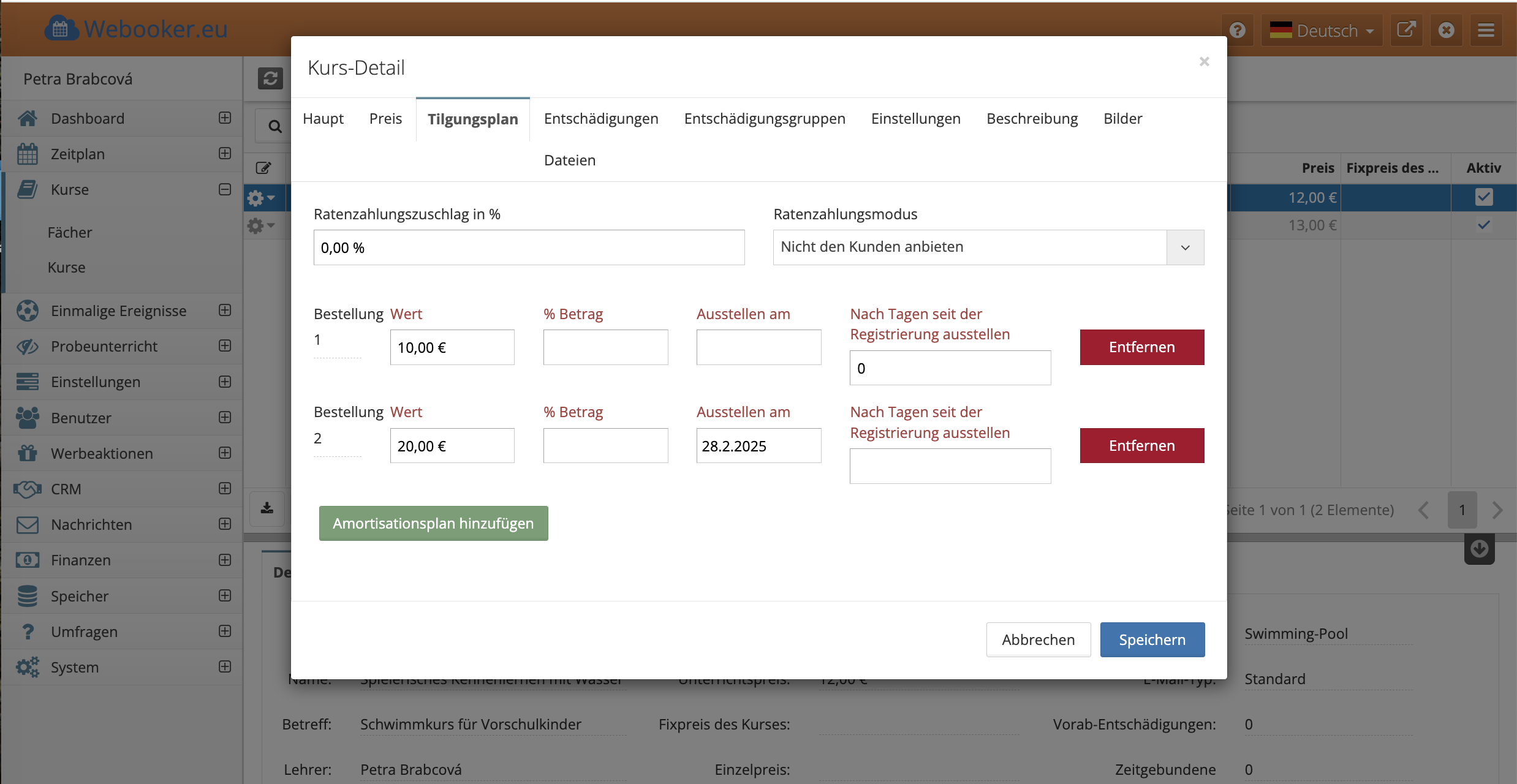Click the download icon below the table
Viewport: 1517px width, 784px height.
(x=267, y=508)
